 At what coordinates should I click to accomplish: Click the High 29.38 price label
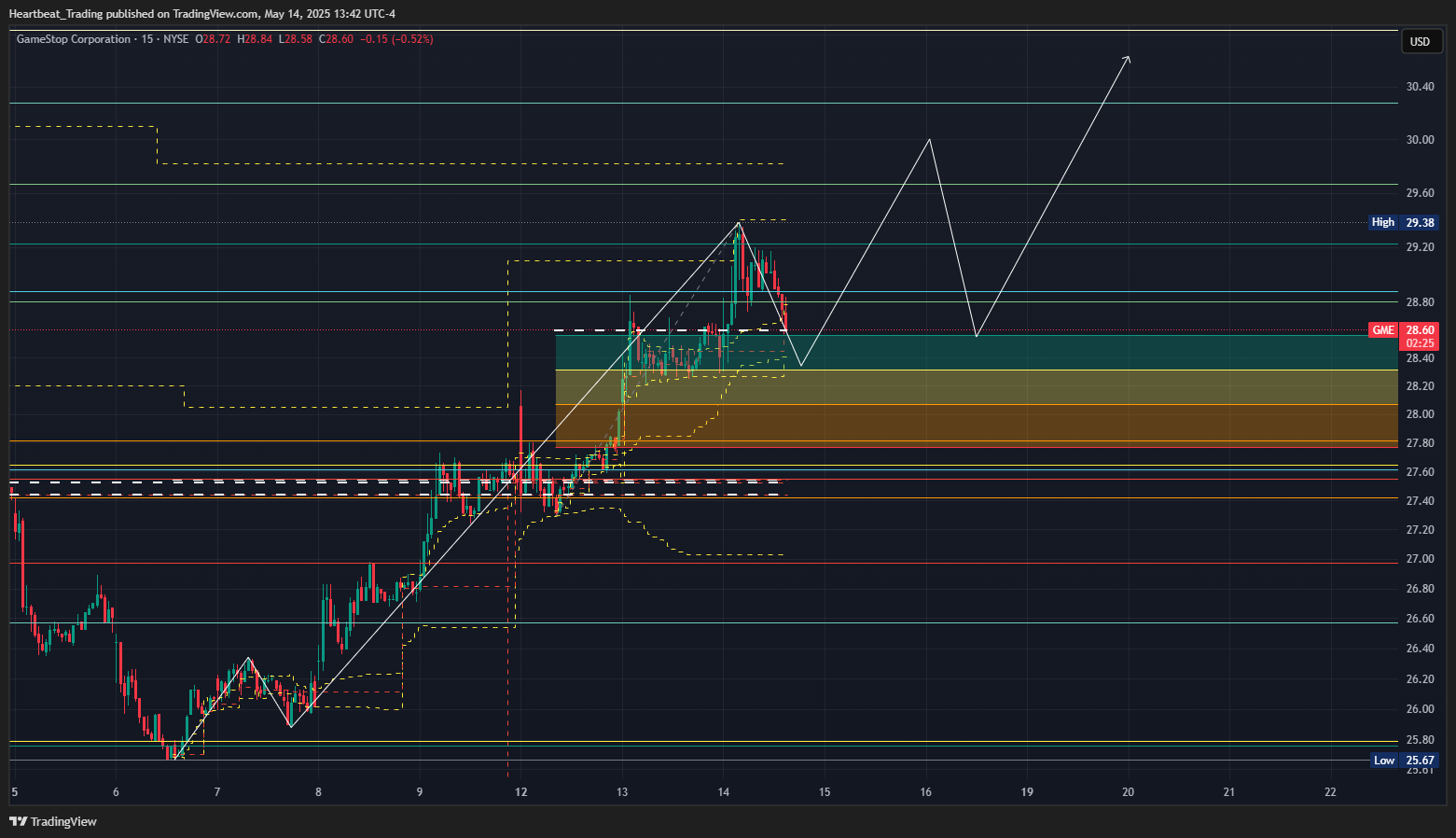[1403, 222]
